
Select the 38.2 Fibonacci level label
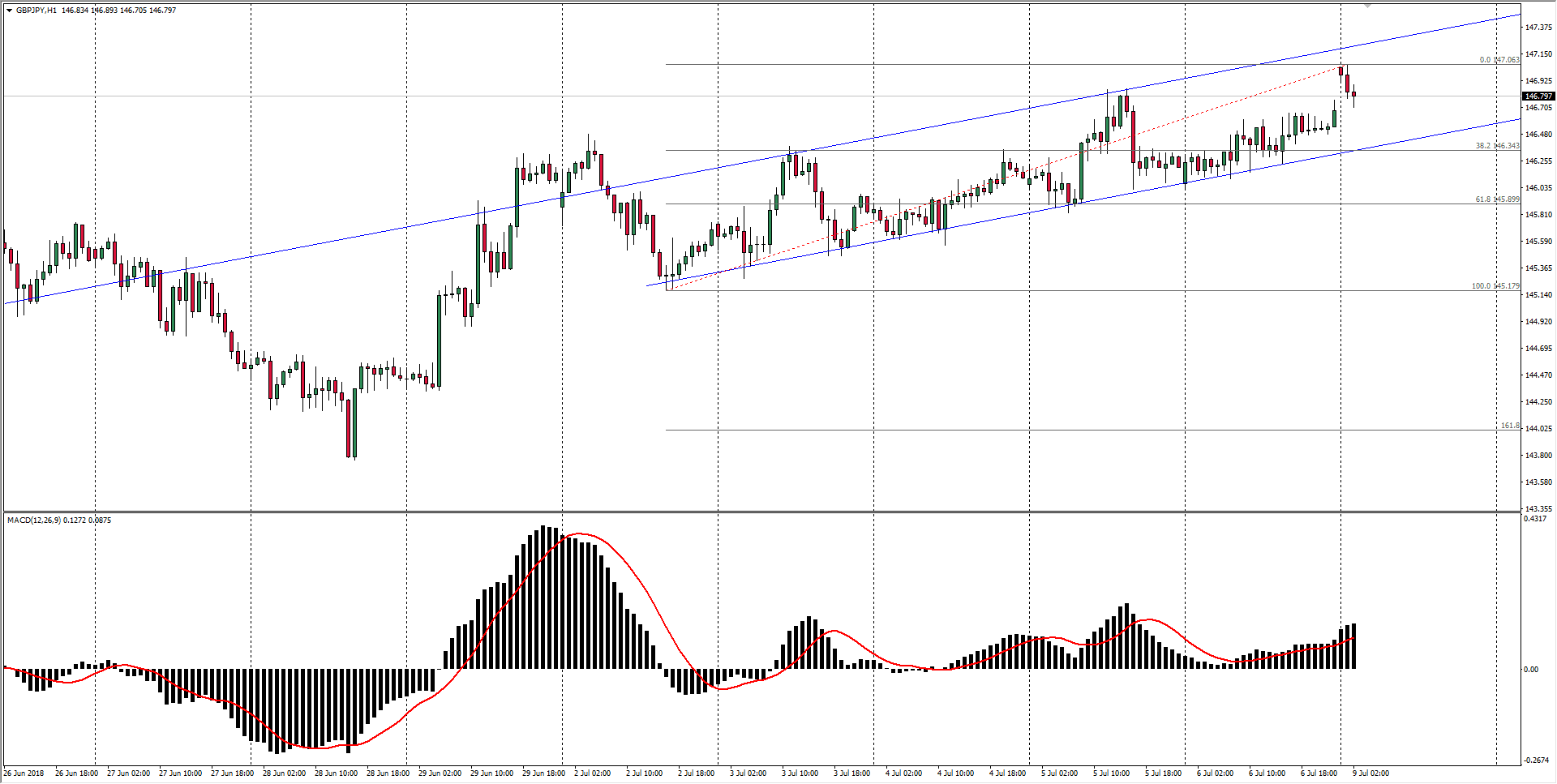coord(1497,146)
